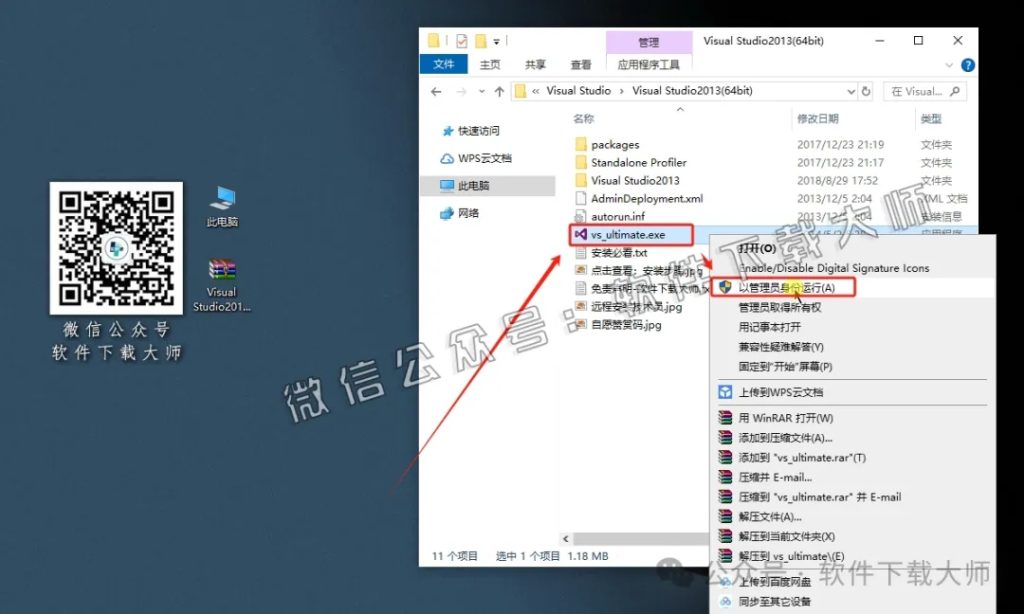This screenshot has width=1024, height=614.
Task: Click the Explorer back arrow
Action: pyautogui.click(x=436, y=91)
